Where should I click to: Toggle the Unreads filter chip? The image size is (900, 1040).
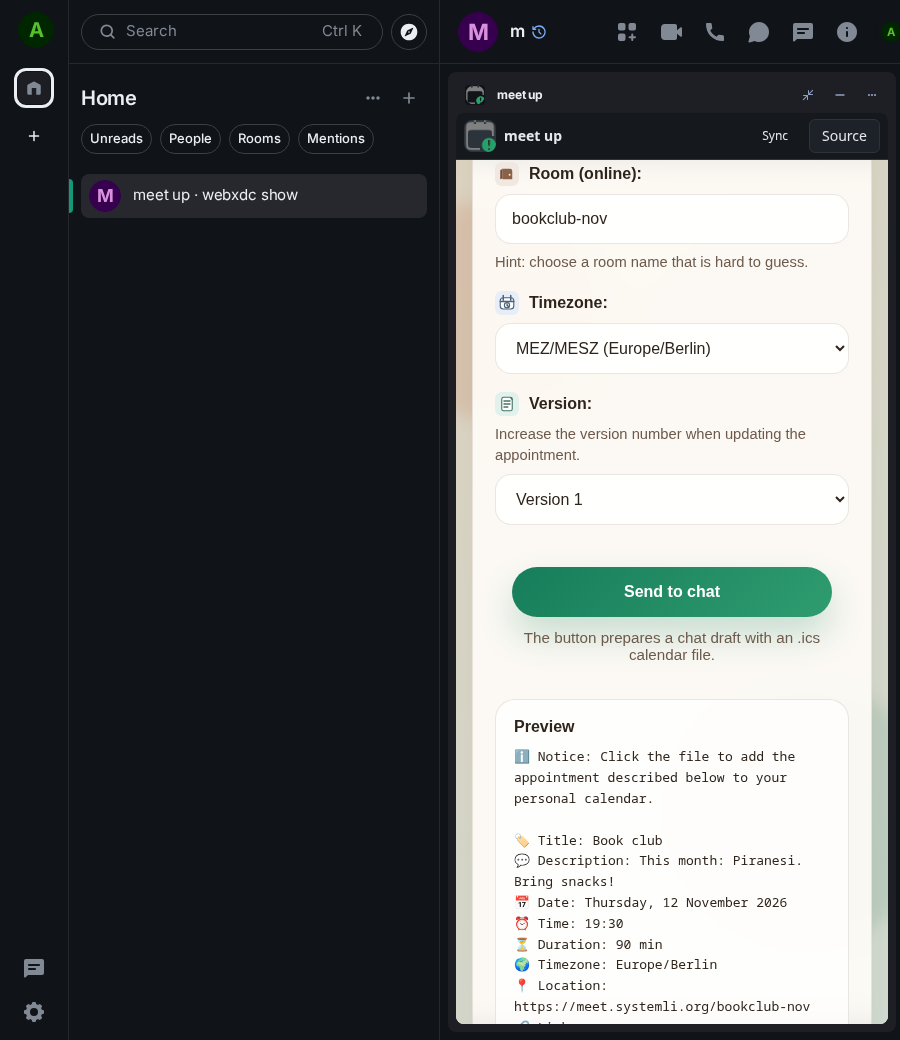click(116, 139)
